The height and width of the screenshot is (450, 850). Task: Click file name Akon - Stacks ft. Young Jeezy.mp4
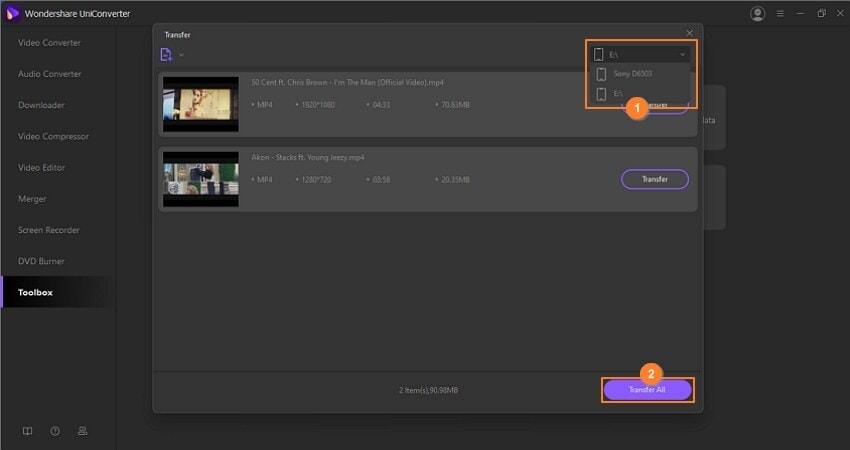pos(308,157)
